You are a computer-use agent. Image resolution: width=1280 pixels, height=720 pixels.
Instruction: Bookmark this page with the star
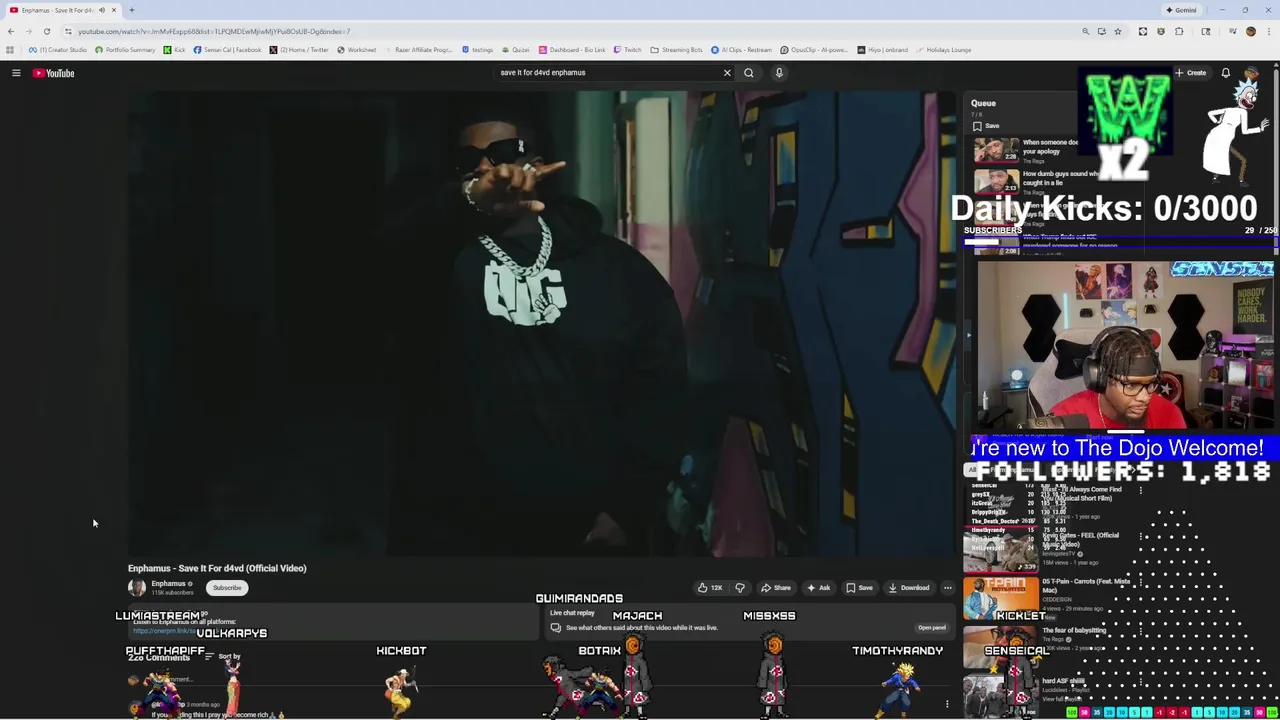click(1118, 31)
